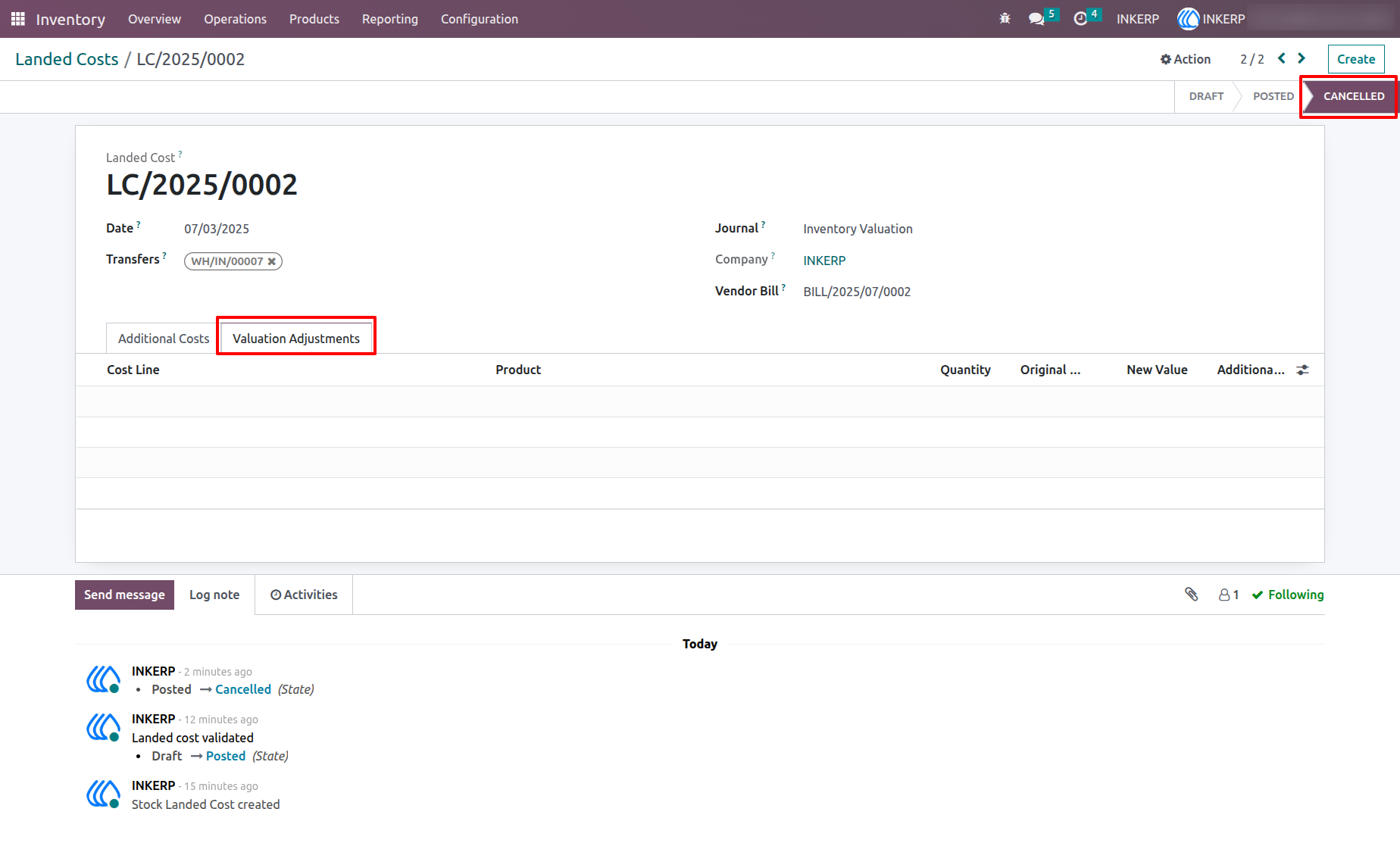Open column options adjust icon
The width and height of the screenshot is (1400, 868).
1302,370
